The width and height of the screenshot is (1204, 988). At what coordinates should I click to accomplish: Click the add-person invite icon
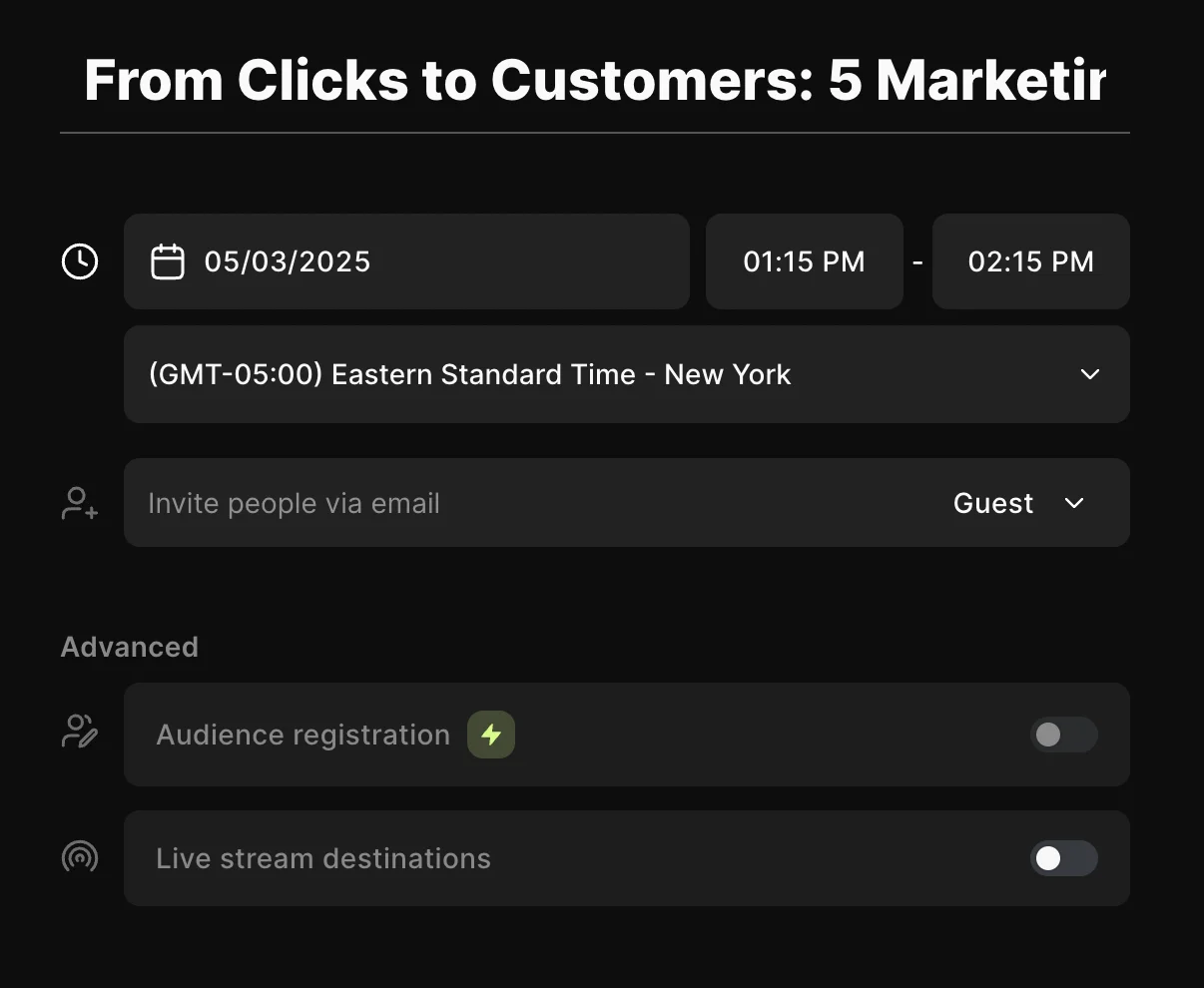[x=80, y=503]
